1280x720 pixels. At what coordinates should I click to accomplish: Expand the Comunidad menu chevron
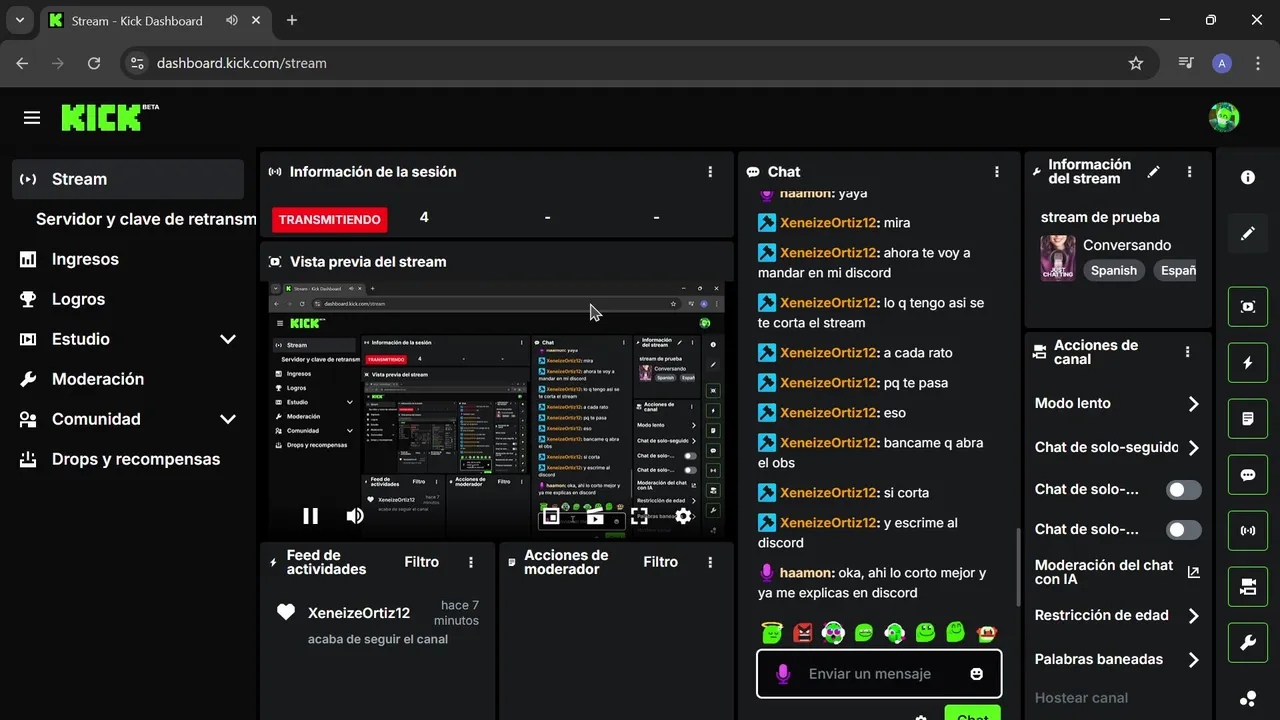point(228,419)
